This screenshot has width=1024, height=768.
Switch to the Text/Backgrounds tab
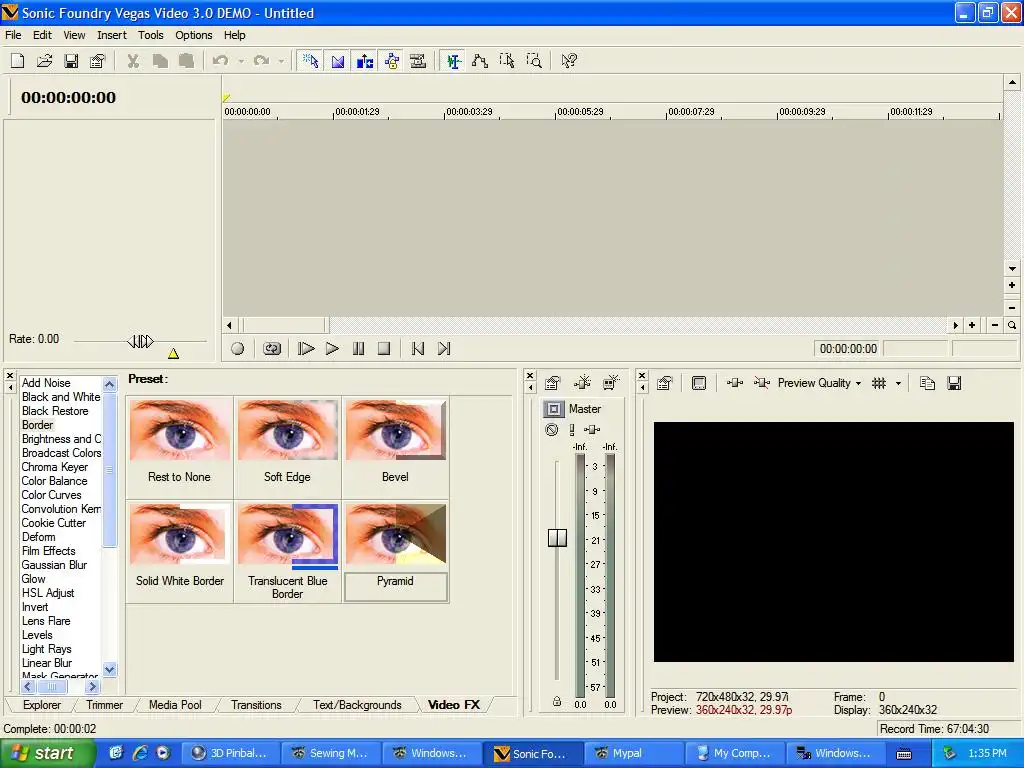click(x=357, y=705)
